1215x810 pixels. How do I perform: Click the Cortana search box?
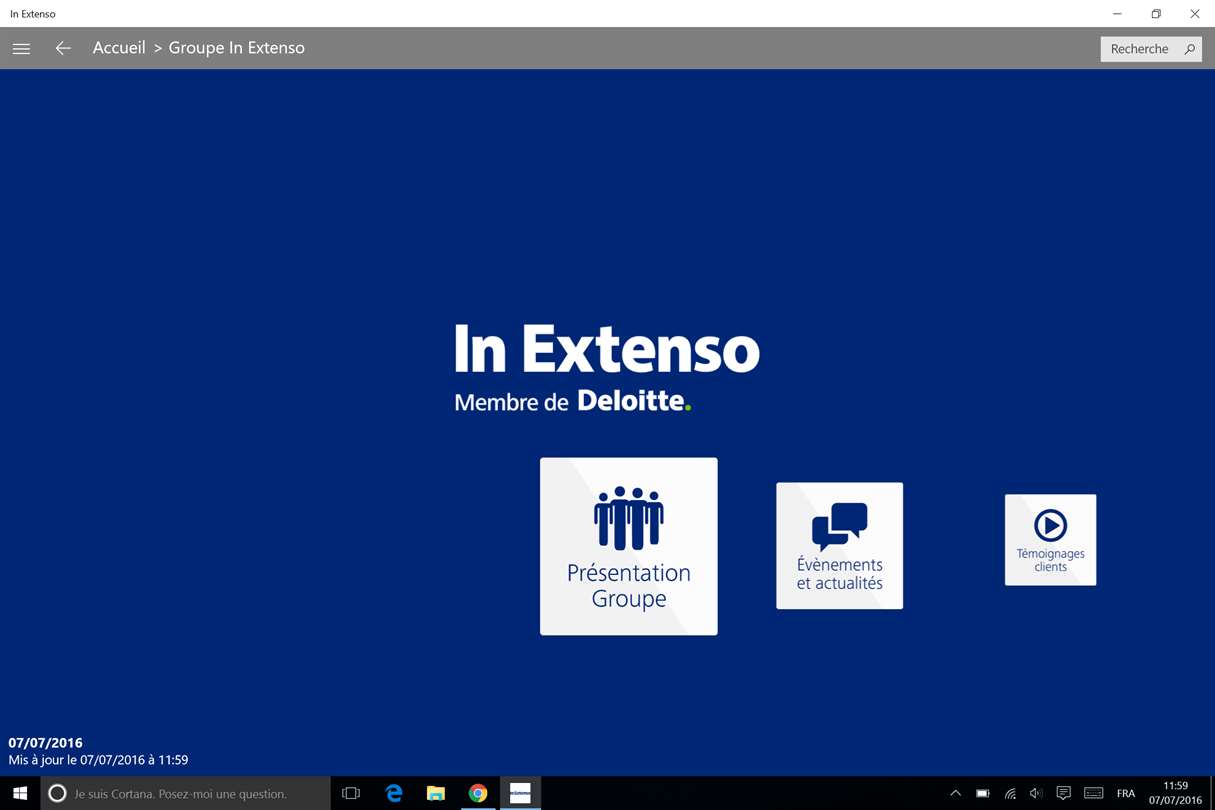point(186,793)
